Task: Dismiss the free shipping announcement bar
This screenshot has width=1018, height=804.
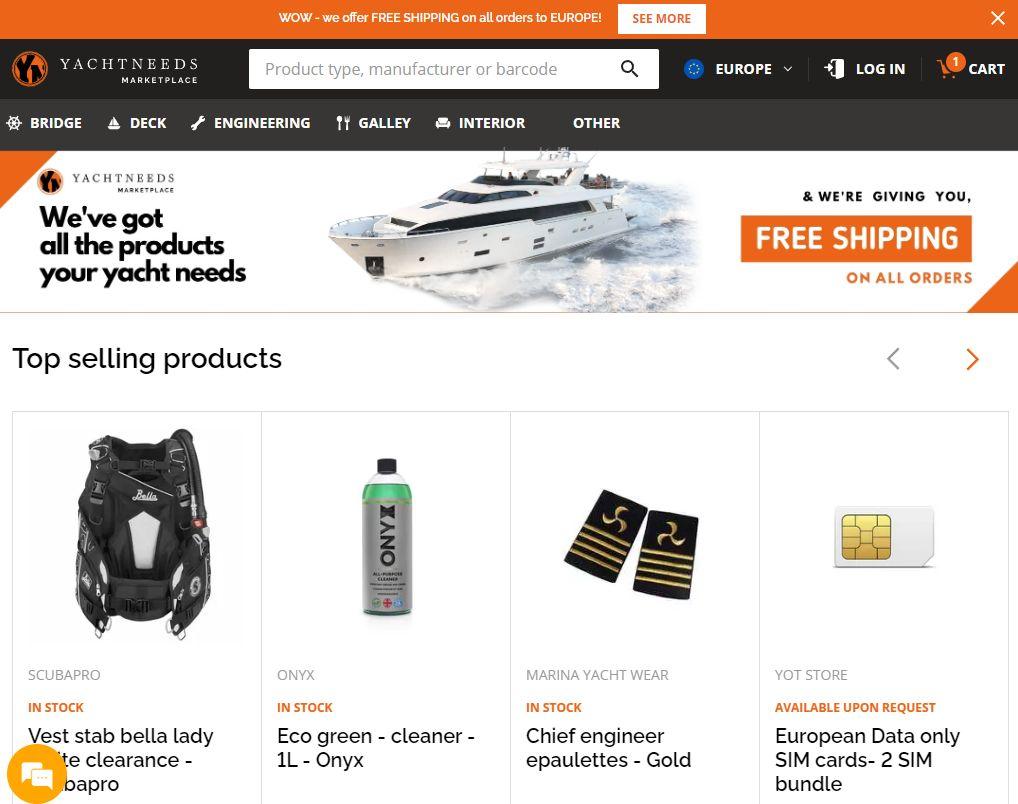Action: [x=998, y=18]
